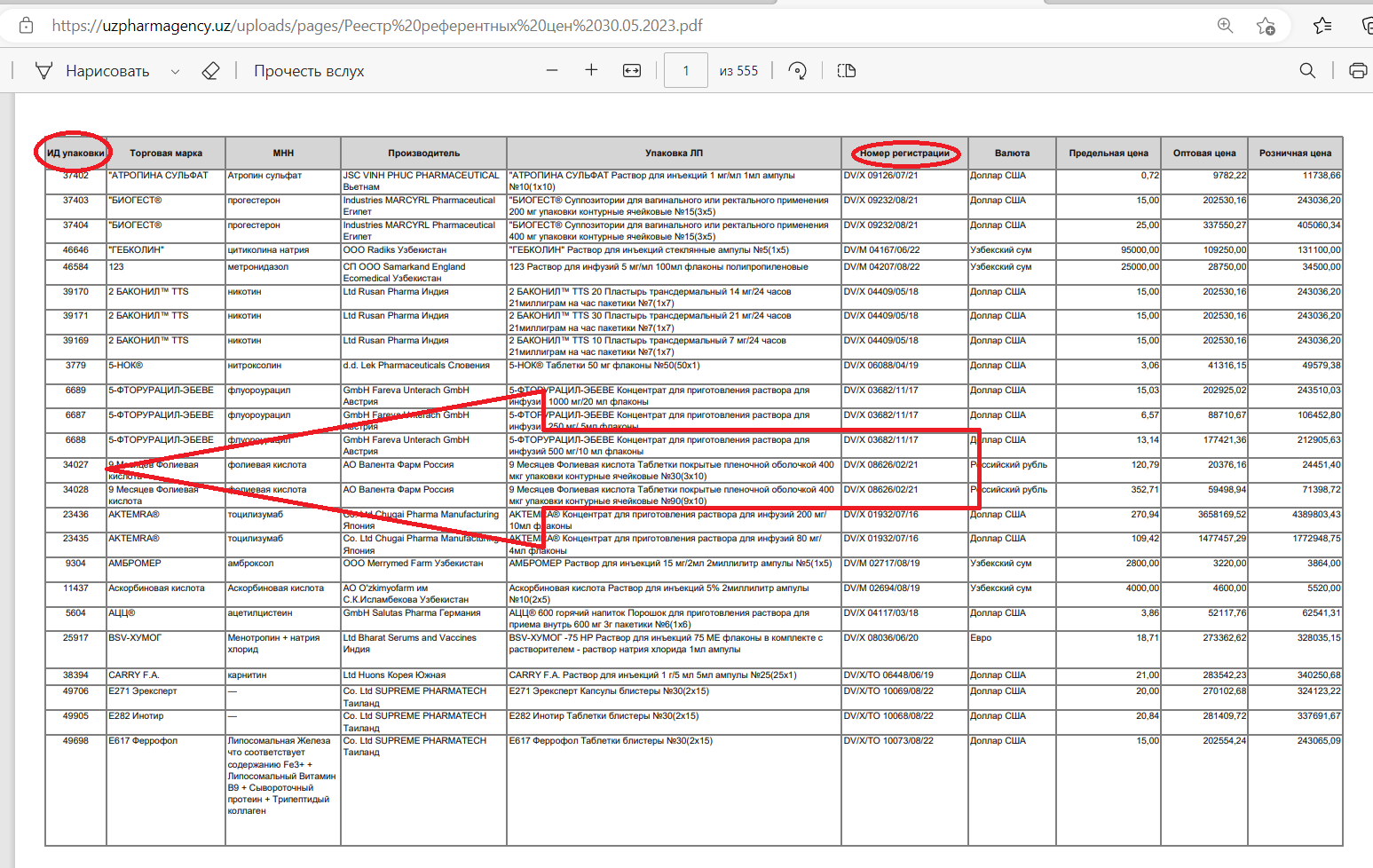This screenshot has width=1373, height=868.
Task: Click Прочесть вслух read aloud button
Action: pyautogui.click(x=309, y=71)
